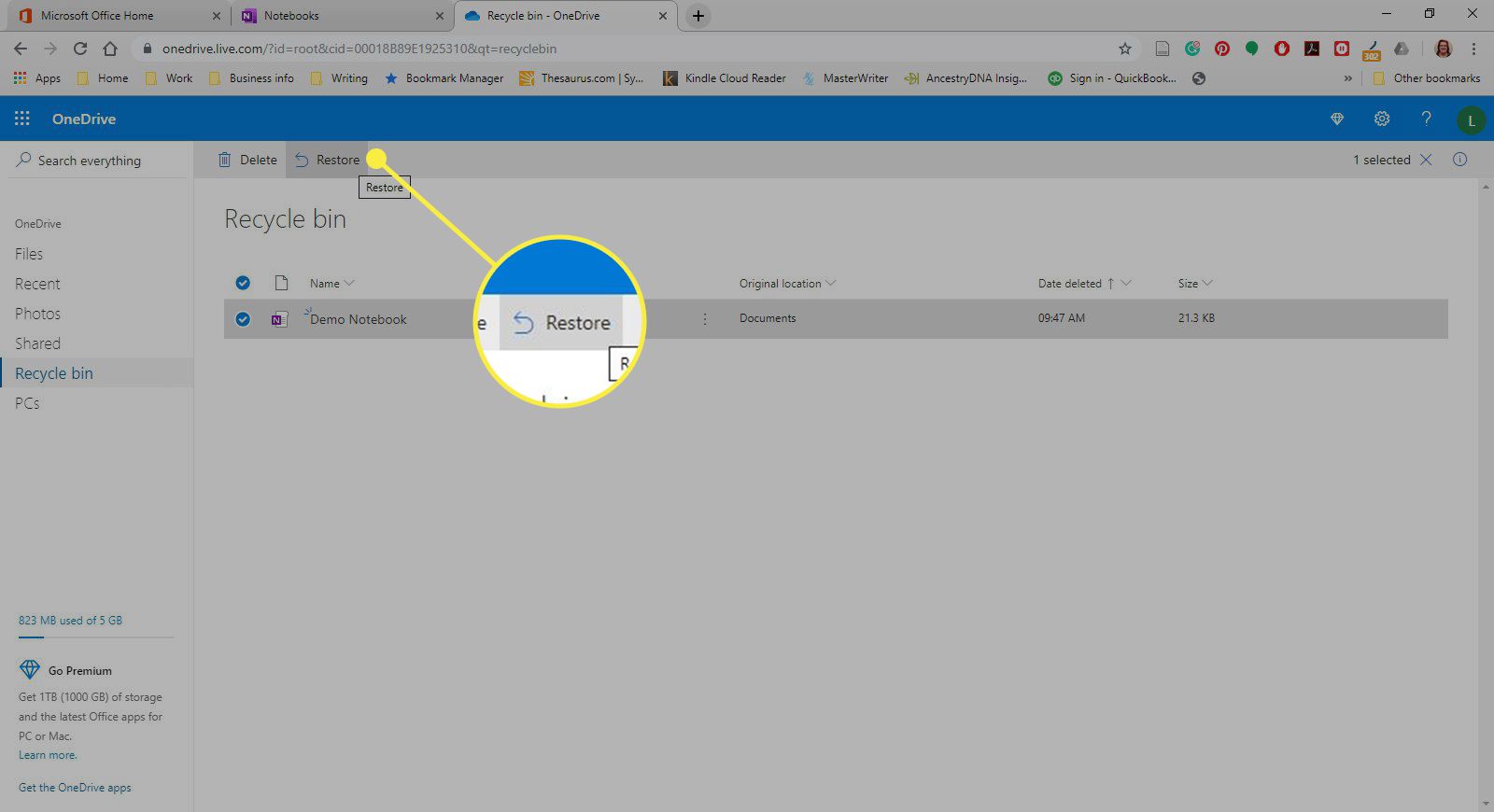This screenshot has width=1494, height=812.
Task: Click the OneNote icon of Demo Notebook
Action: (x=278, y=319)
